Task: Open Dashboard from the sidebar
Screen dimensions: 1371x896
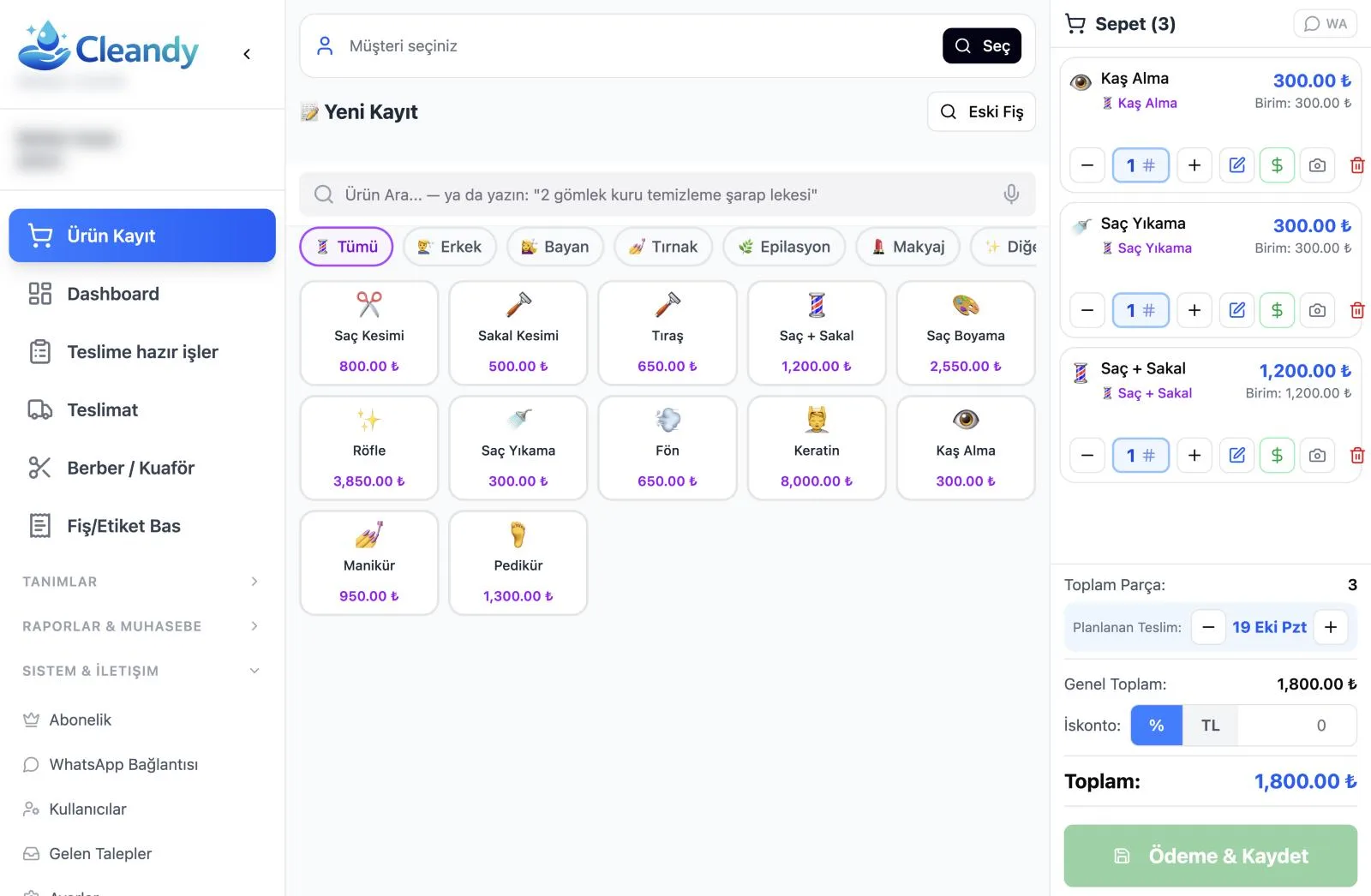Action: [142, 294]
